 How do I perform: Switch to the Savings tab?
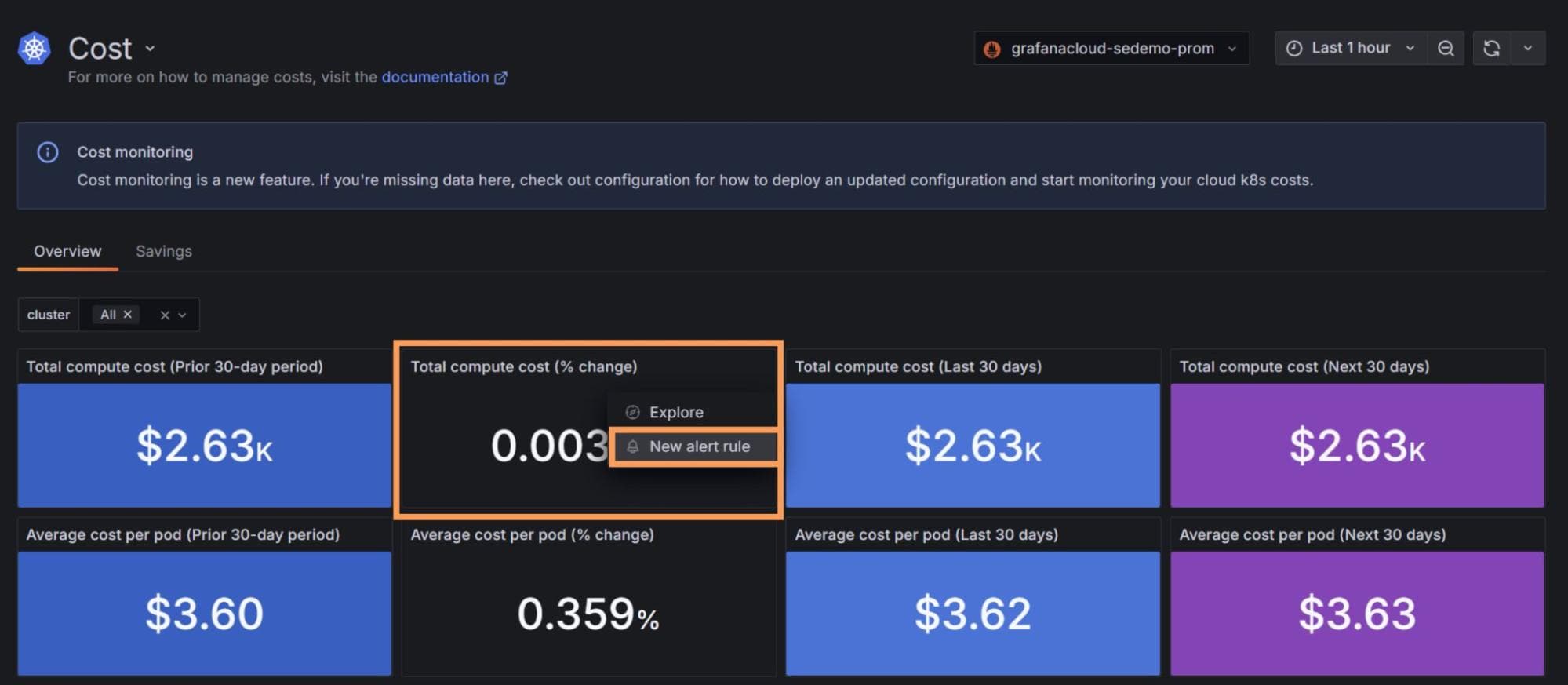pyautogui.click(x=164, y=251)
